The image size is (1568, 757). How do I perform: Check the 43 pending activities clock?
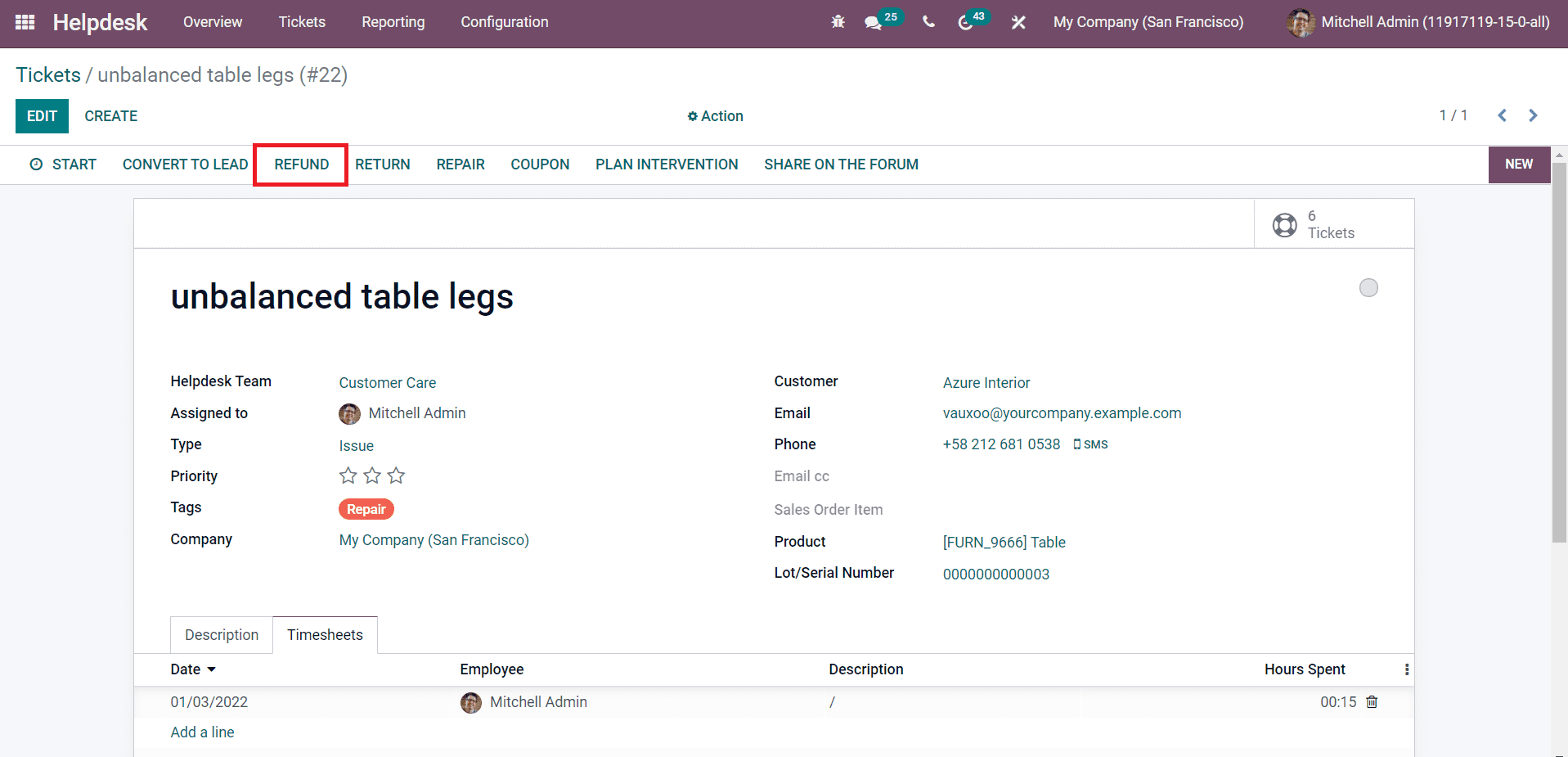966,23
